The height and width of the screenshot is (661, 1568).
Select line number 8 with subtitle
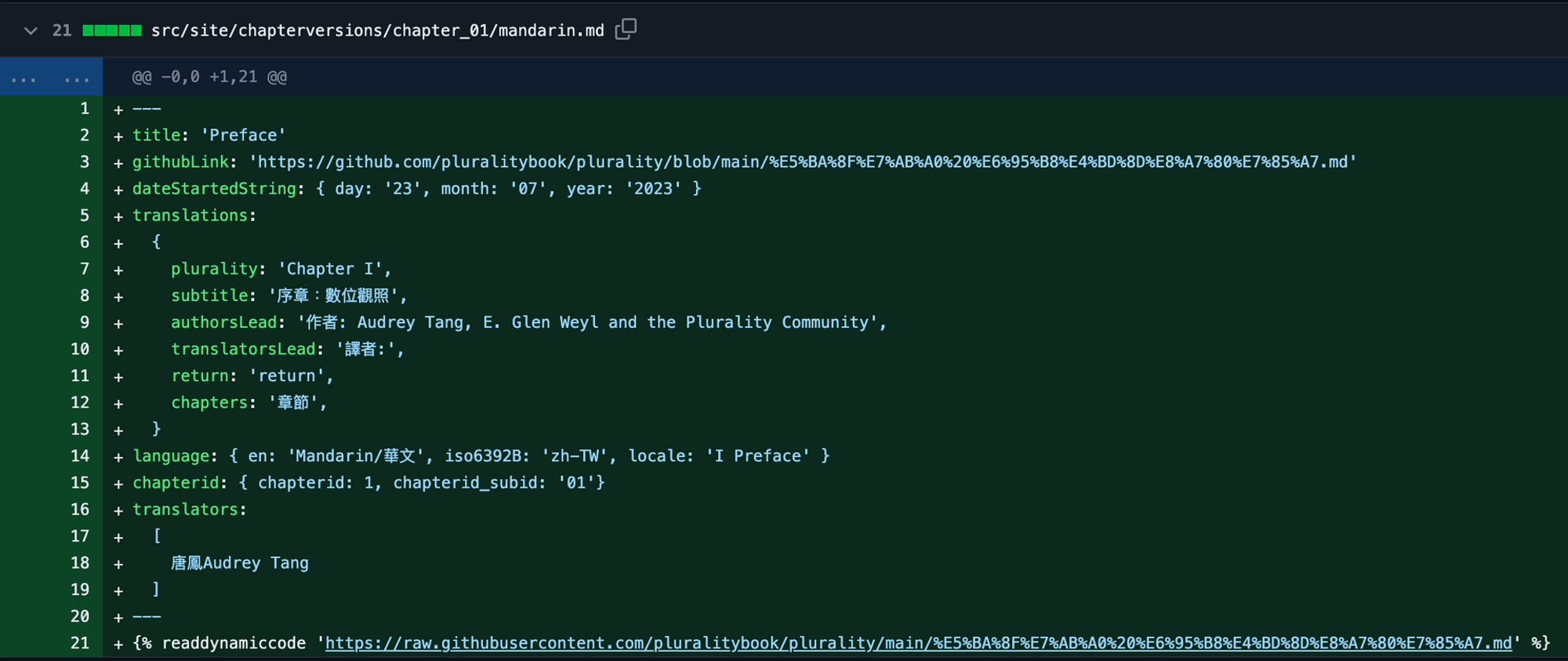click(85, 296)
